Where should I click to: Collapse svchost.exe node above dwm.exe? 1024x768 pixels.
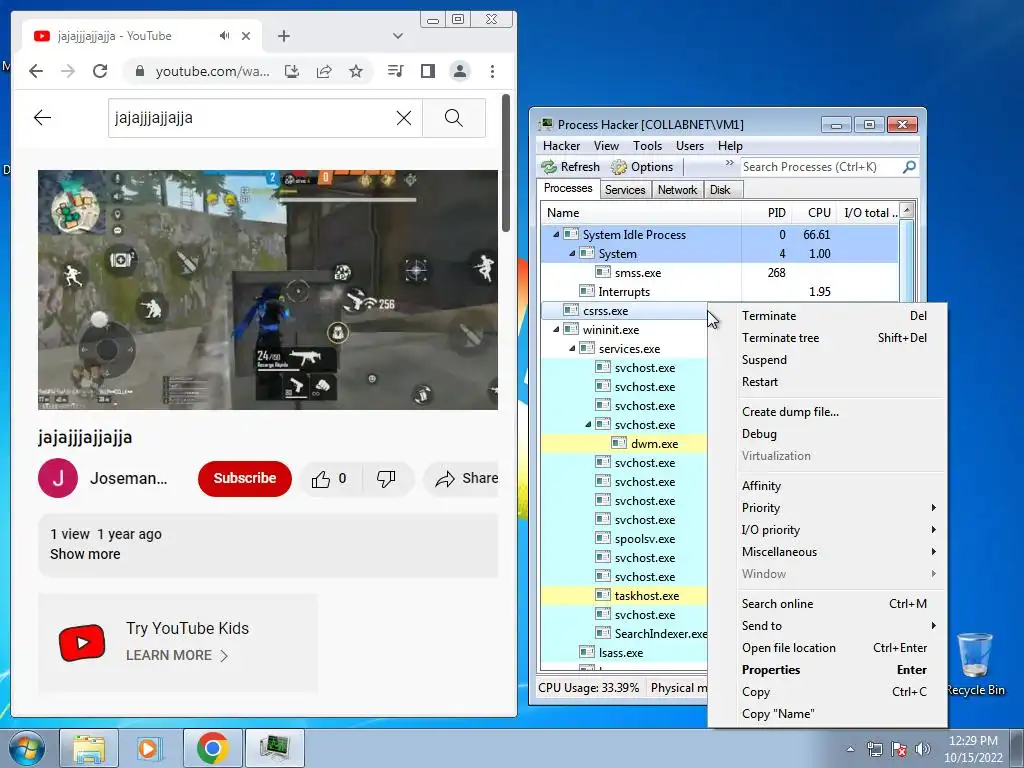tap(588, 424)
